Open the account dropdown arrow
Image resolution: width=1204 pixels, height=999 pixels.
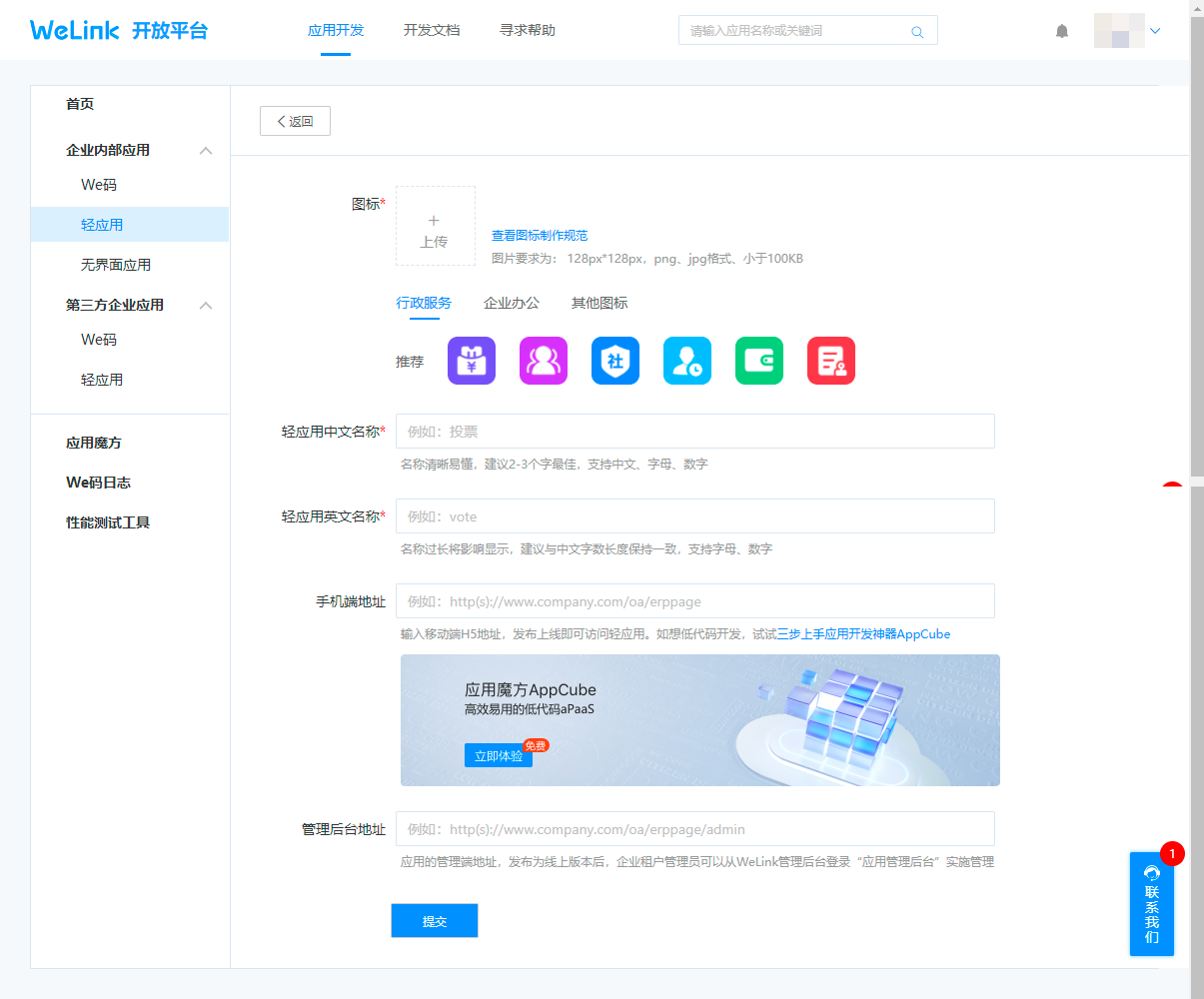coord(1155,31)
